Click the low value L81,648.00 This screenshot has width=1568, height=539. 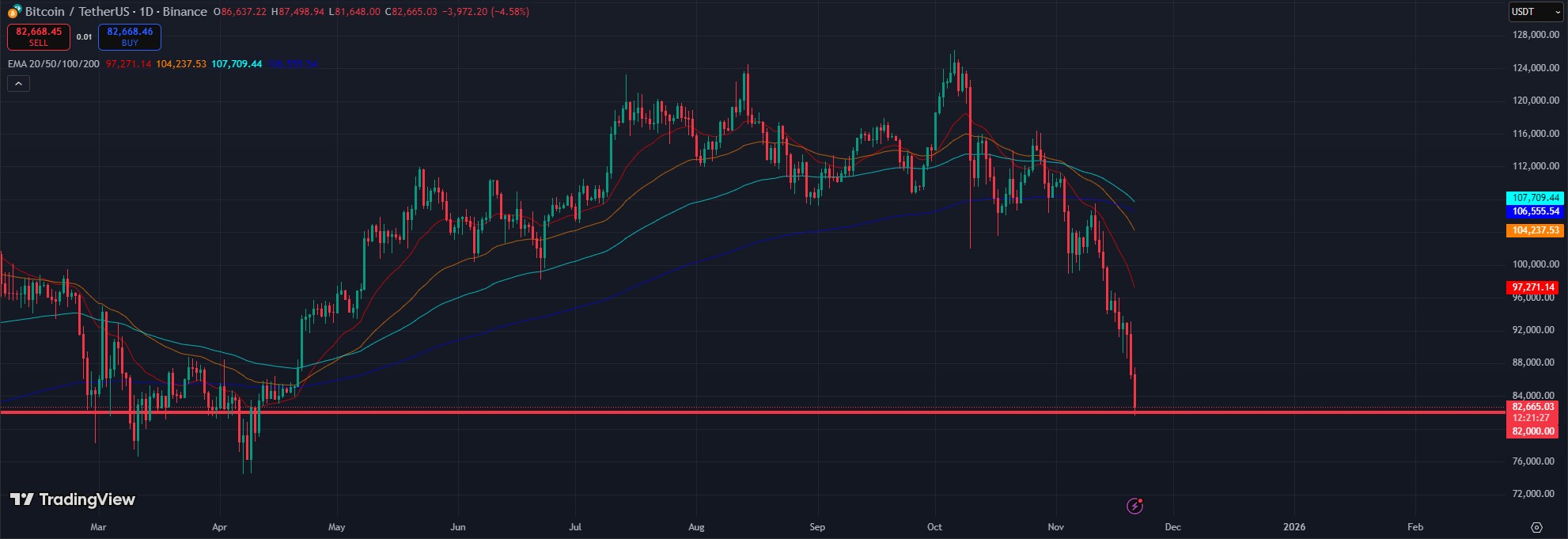[x=354, y=12]
